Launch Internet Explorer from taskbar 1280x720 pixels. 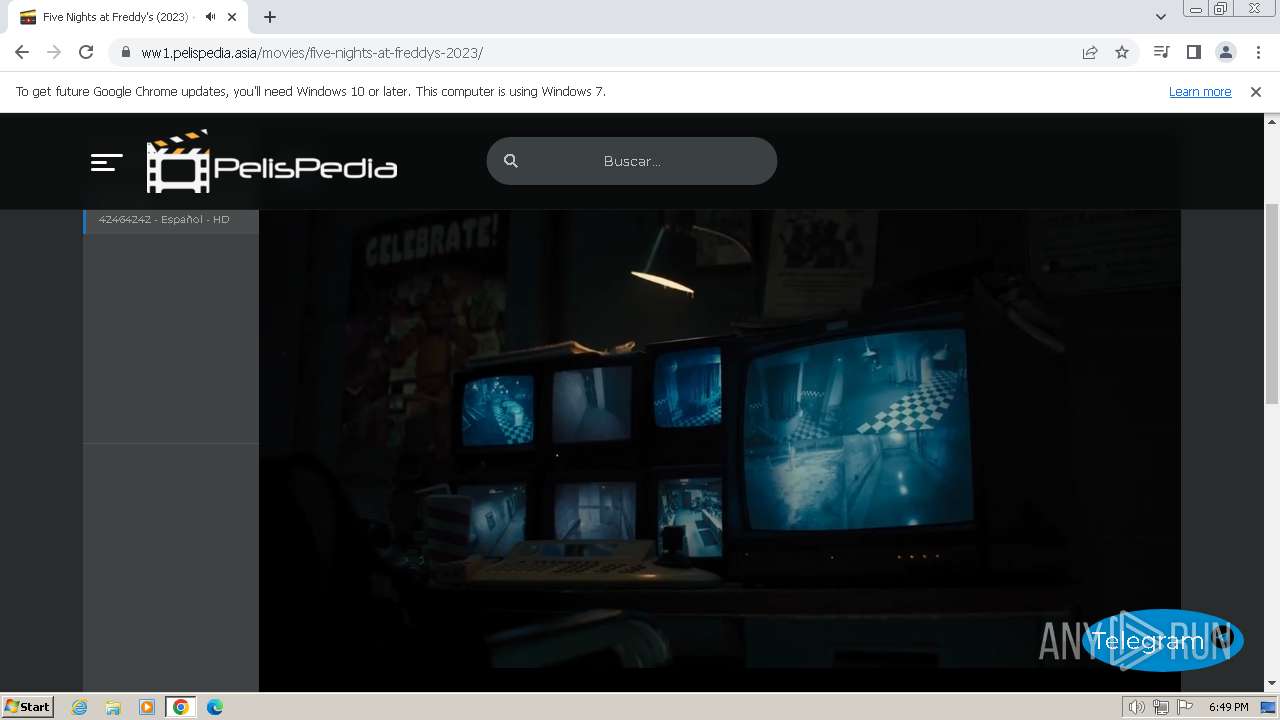click(80, 707)
